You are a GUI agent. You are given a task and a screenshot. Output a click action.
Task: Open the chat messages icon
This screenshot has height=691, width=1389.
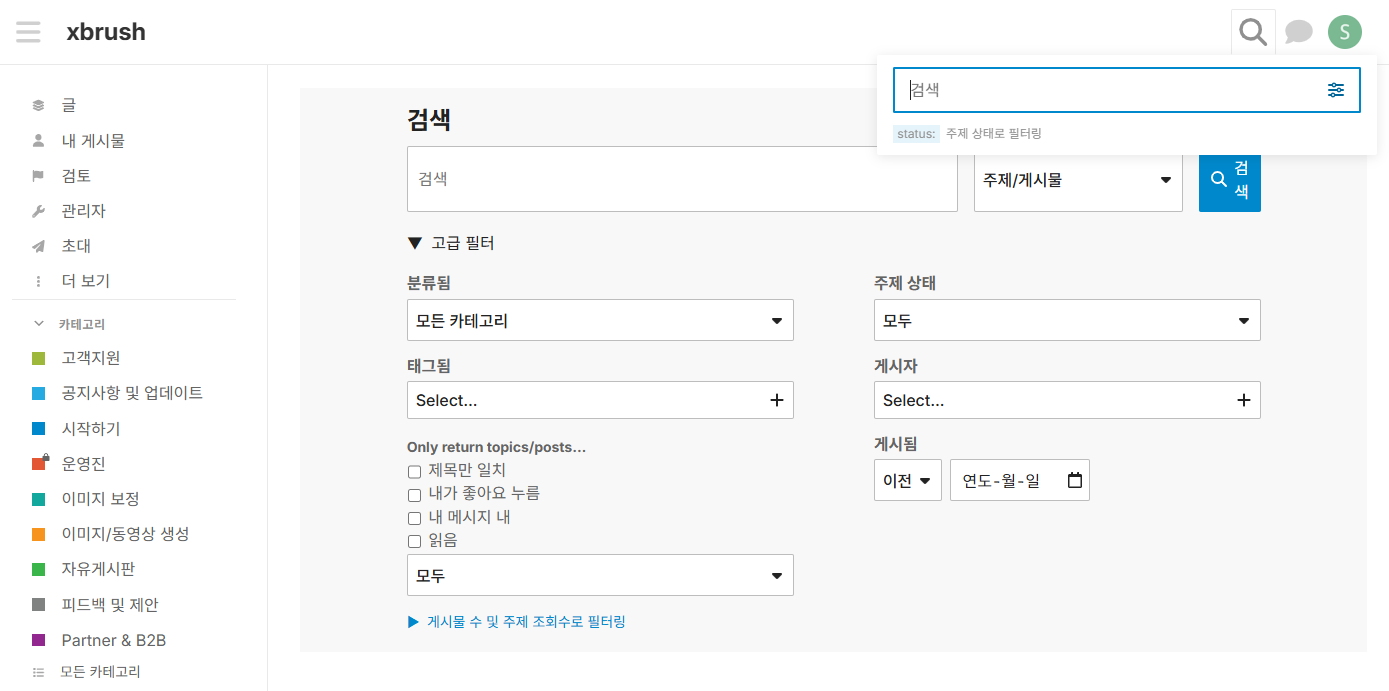pos(1298,31)
